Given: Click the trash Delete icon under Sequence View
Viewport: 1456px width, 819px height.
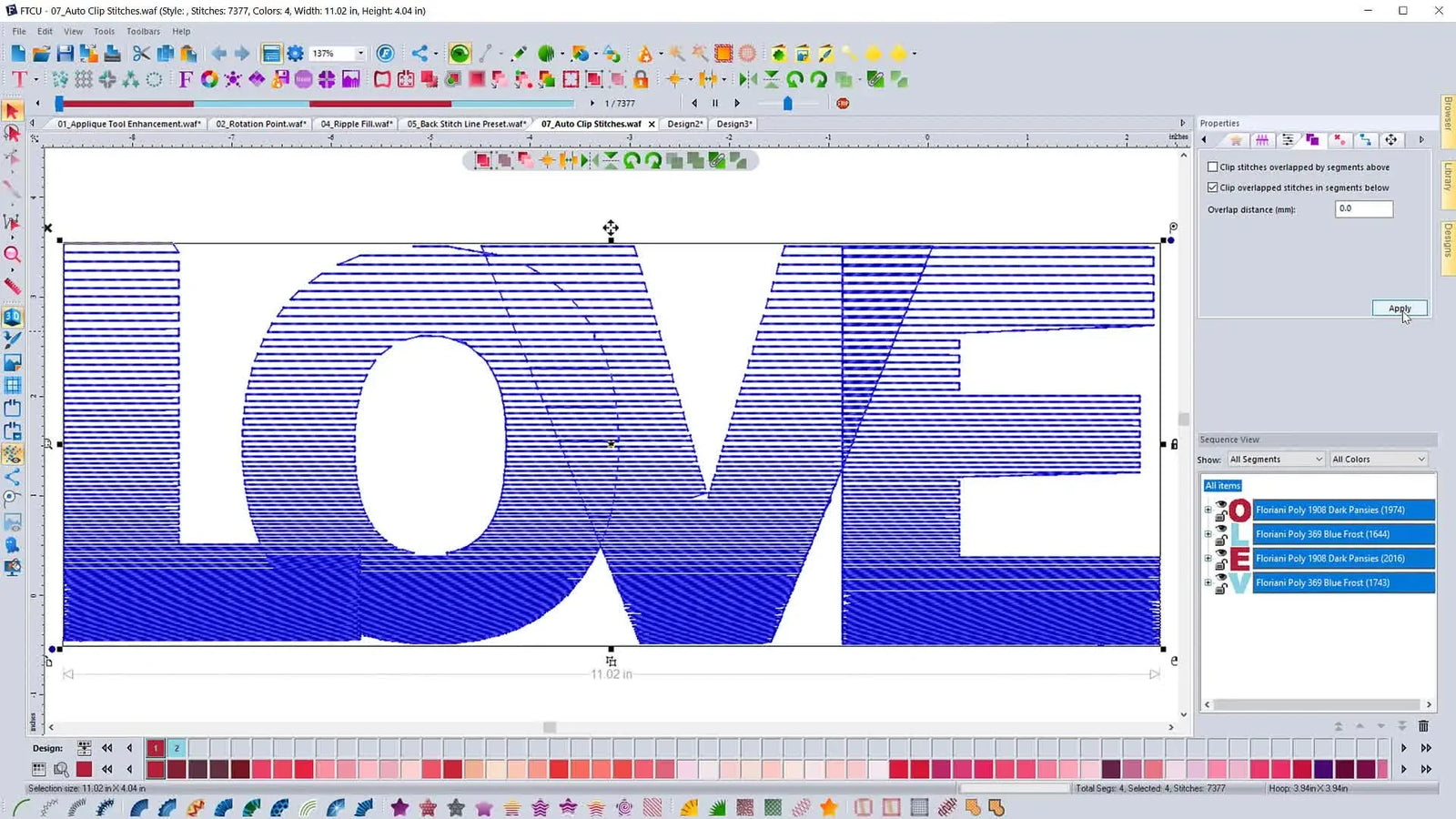Looking at the screenshot, I should click(x=1423, y=726).
